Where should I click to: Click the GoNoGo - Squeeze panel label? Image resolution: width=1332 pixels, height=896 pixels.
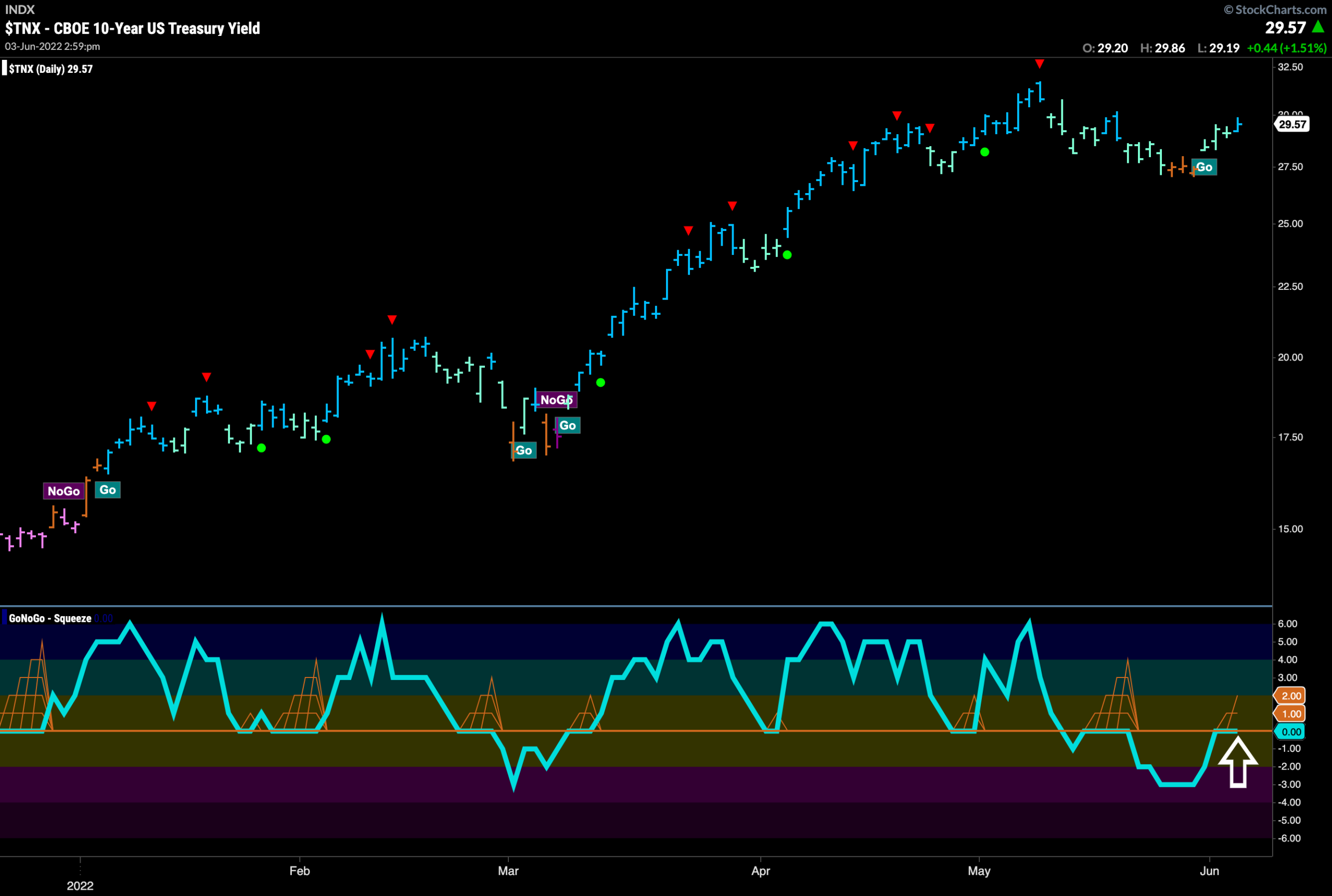click(x=50, y=618)
